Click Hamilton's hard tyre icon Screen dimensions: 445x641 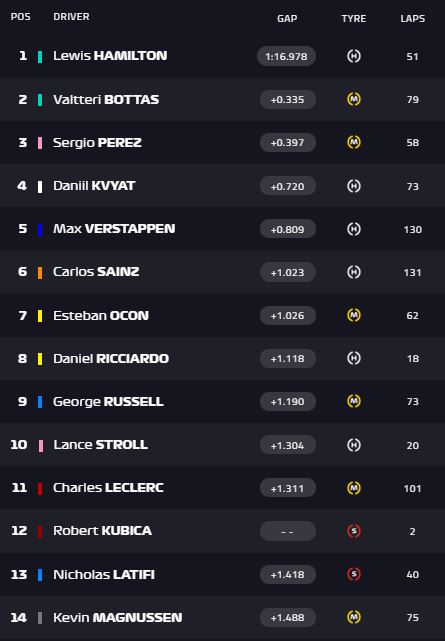pos(354,56)
